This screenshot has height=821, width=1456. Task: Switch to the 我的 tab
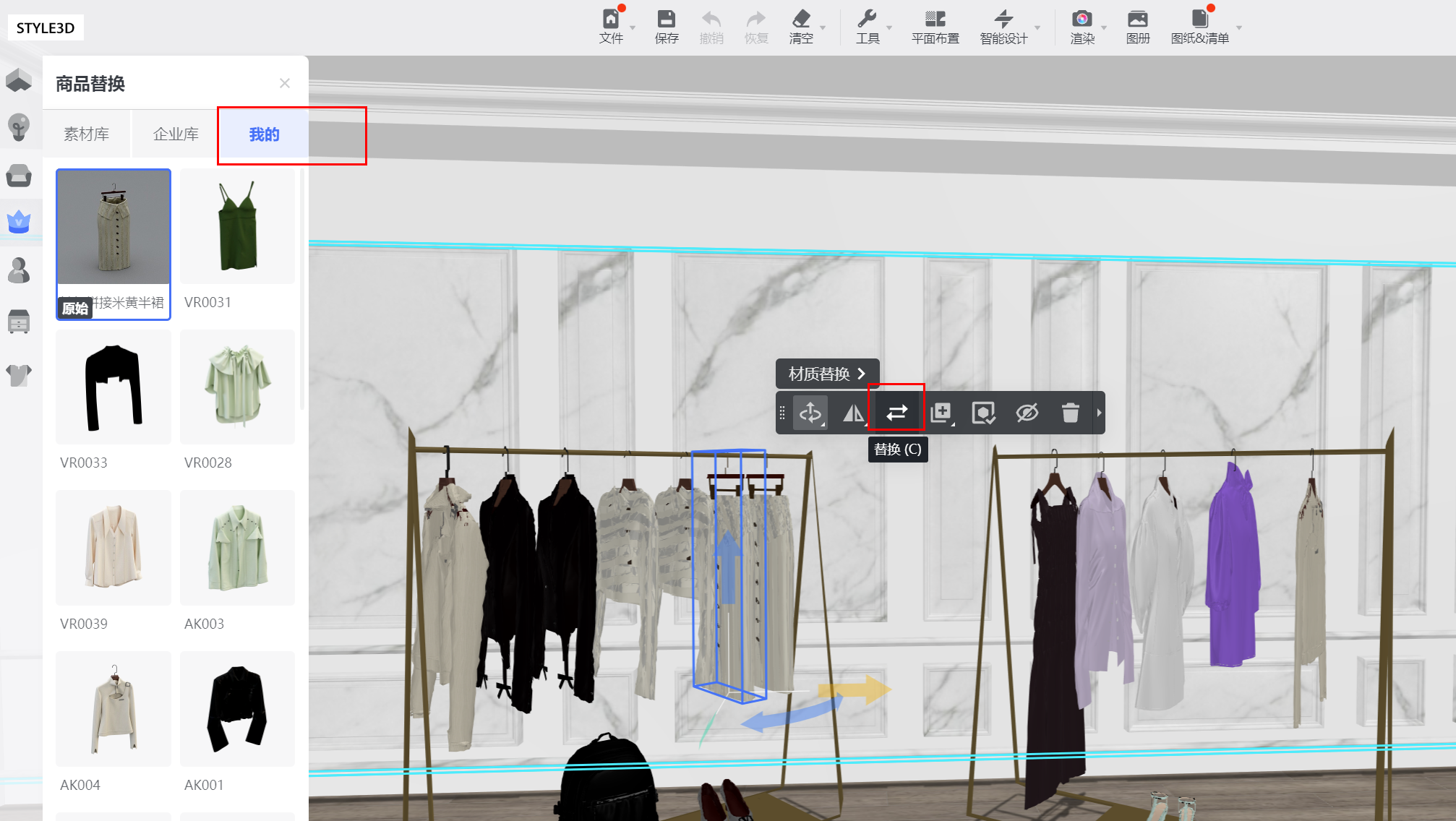tap(264, 134)
